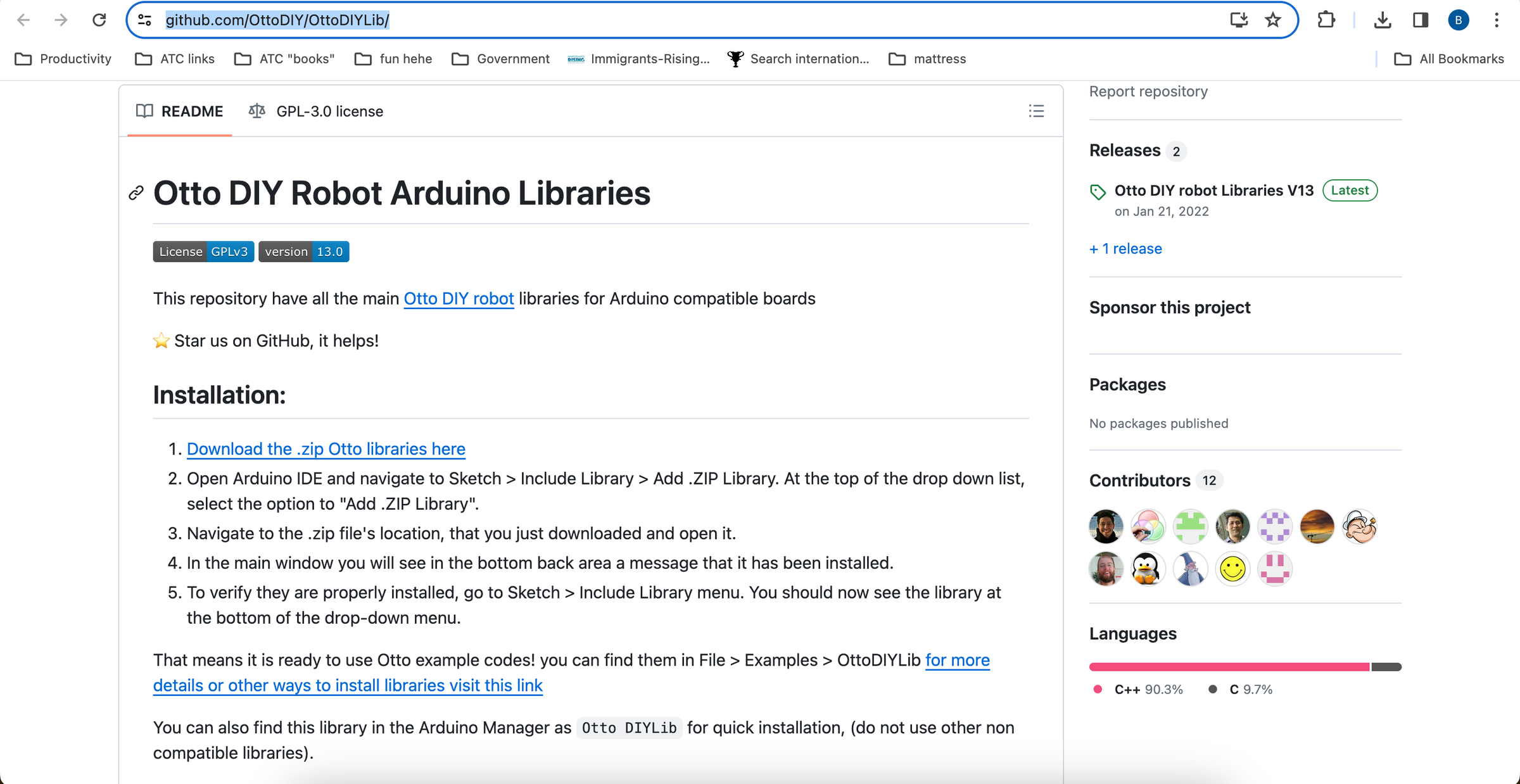Open the Chrome extensions puzzle icon
1520x784 pixels.
[x=1326, y=20]
